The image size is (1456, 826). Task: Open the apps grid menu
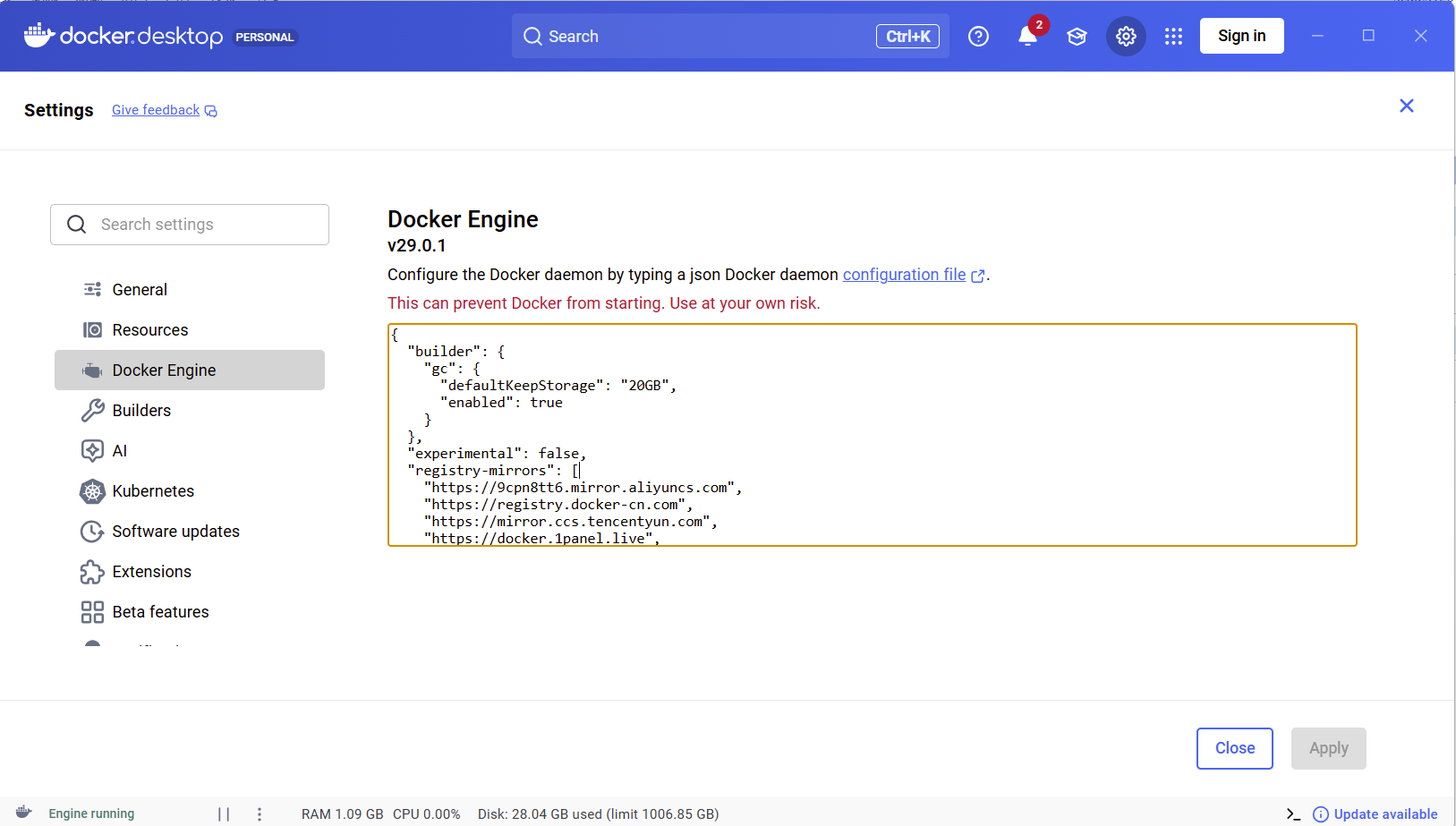1174,37
